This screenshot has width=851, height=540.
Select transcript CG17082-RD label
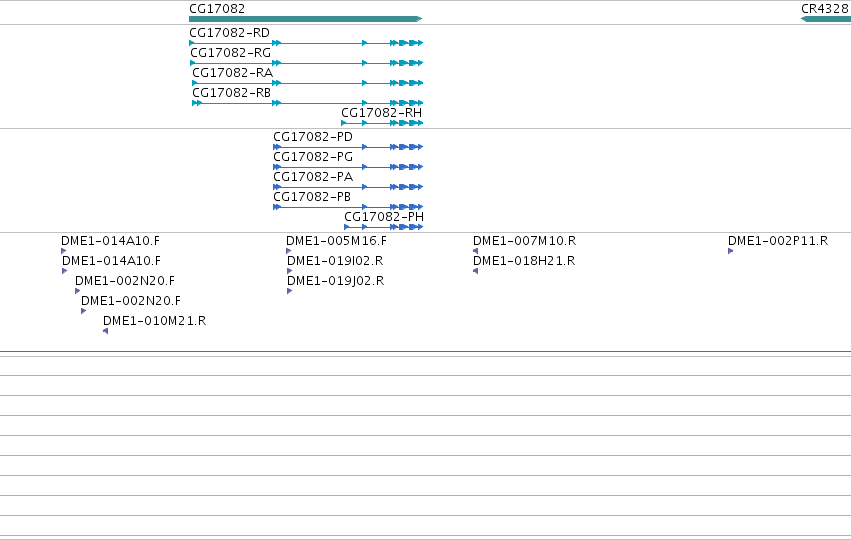tap(230, 33)
